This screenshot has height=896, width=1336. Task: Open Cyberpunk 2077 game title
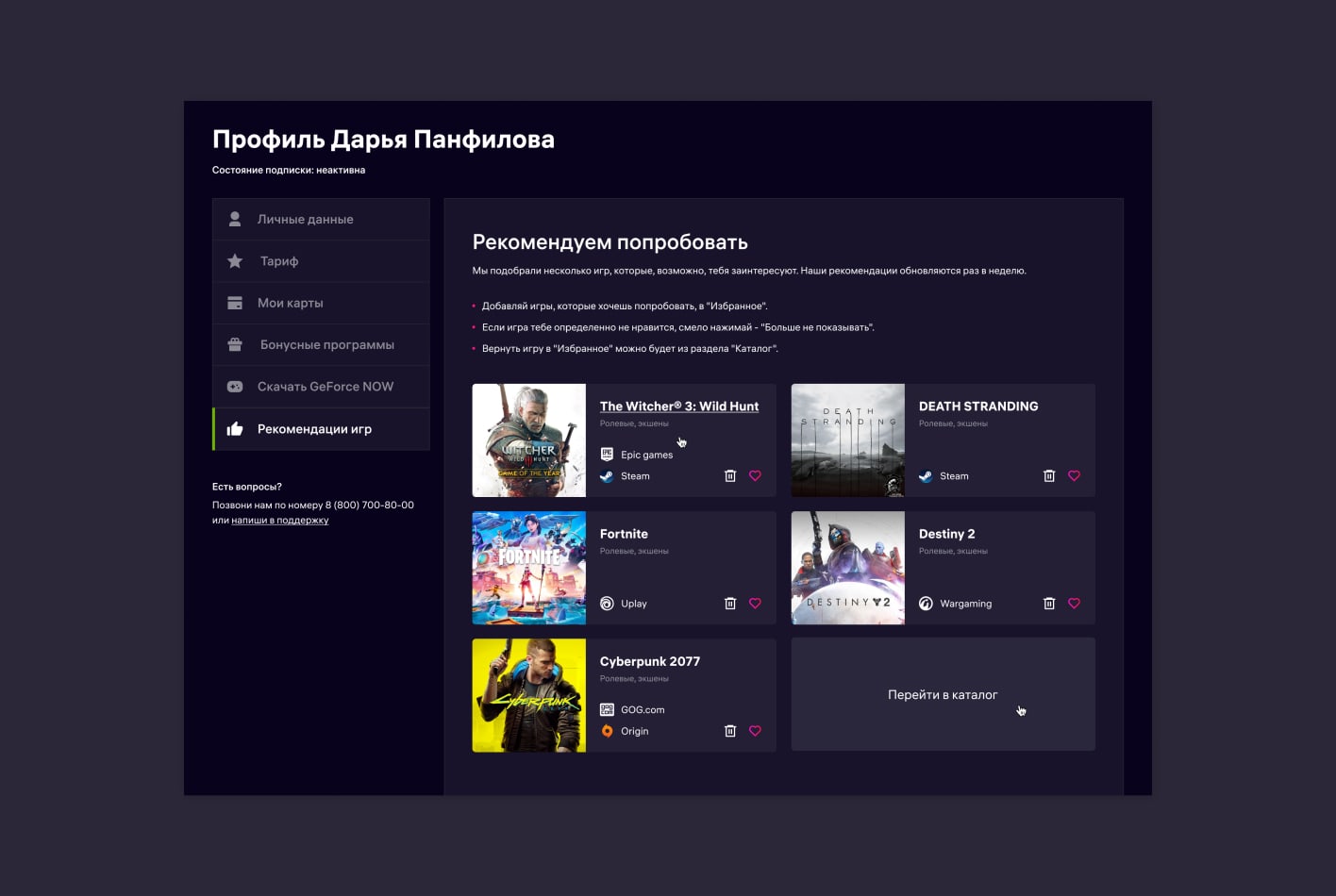(650, 661)
